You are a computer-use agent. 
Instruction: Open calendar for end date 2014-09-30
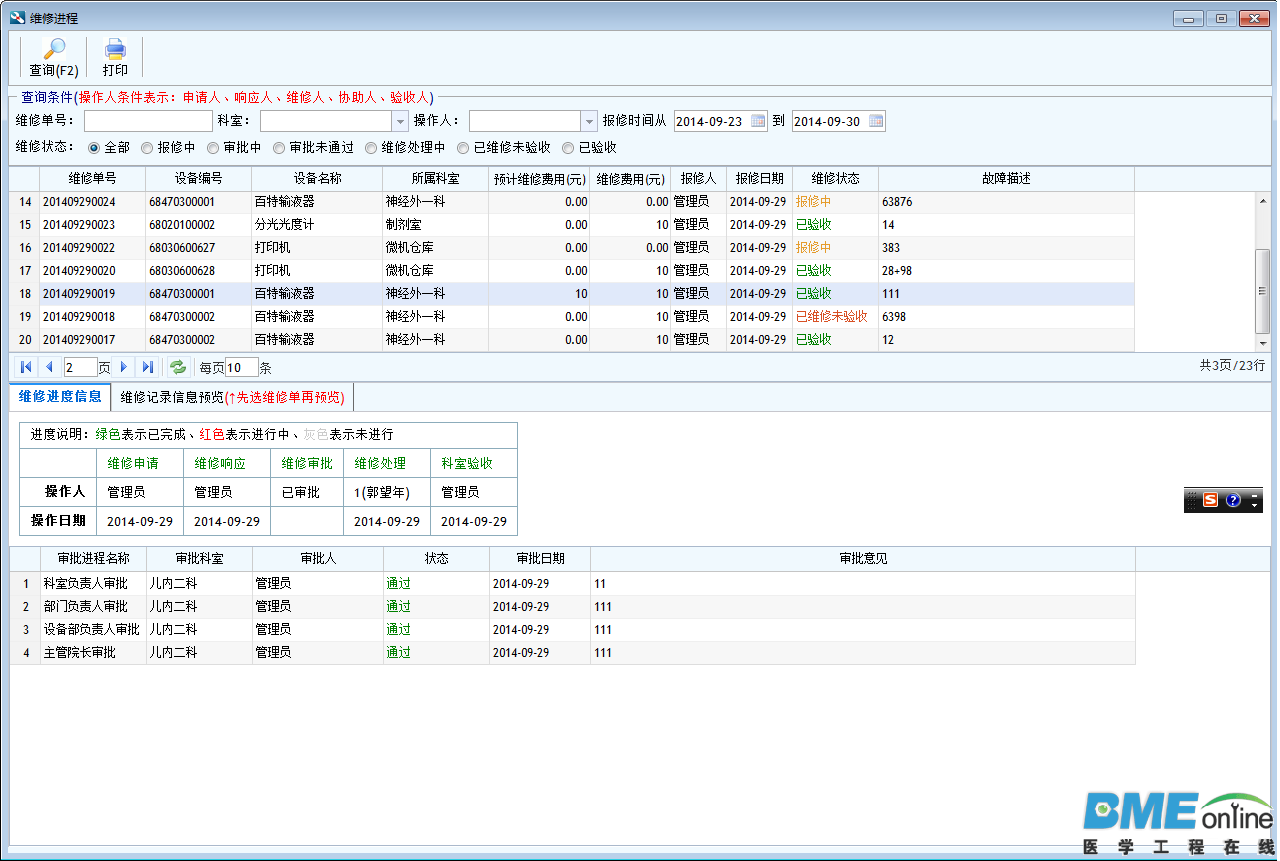[876, 121]
